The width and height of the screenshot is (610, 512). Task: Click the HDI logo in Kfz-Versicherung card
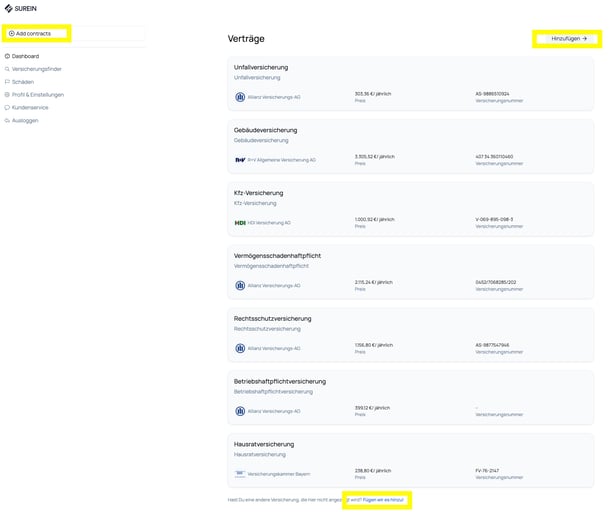coord(240,223)
